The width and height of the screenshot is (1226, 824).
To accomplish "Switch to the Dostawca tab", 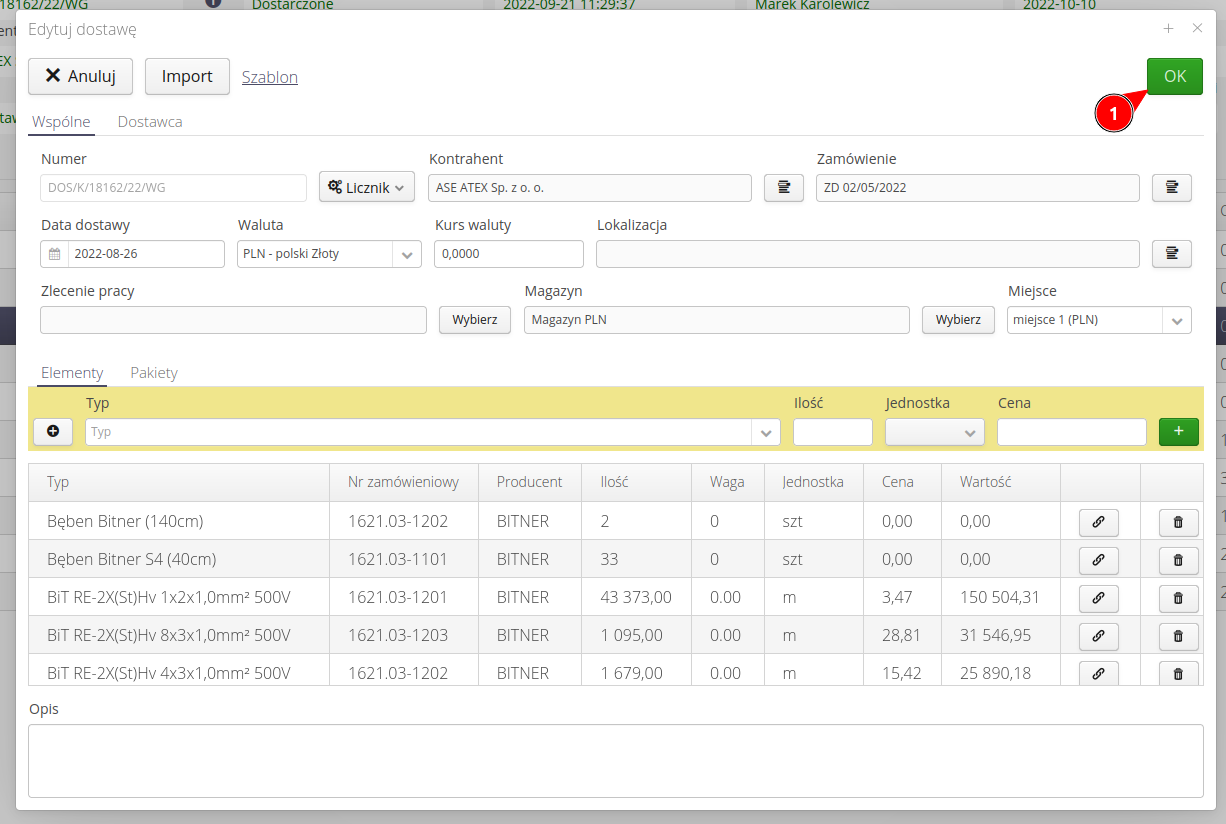I will [150, 122].
